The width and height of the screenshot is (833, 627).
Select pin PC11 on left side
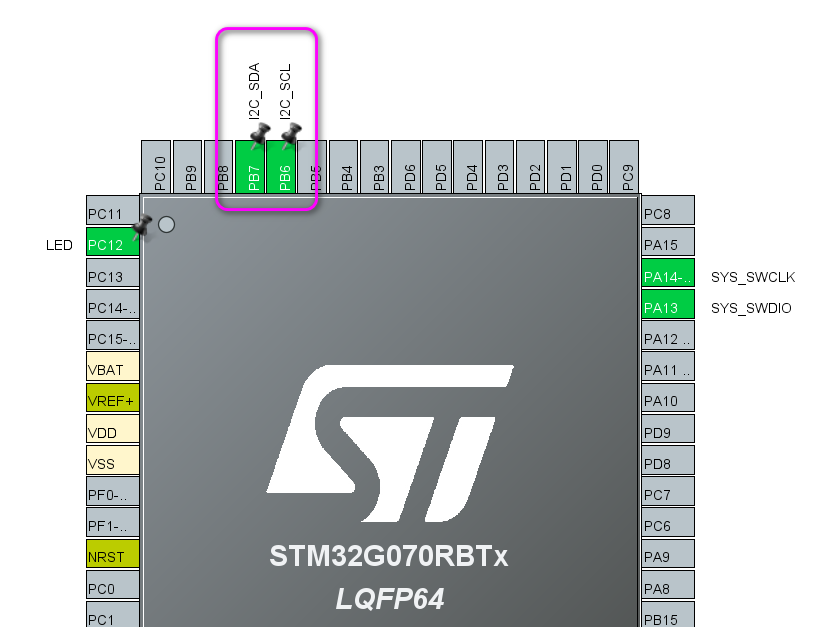113,210
